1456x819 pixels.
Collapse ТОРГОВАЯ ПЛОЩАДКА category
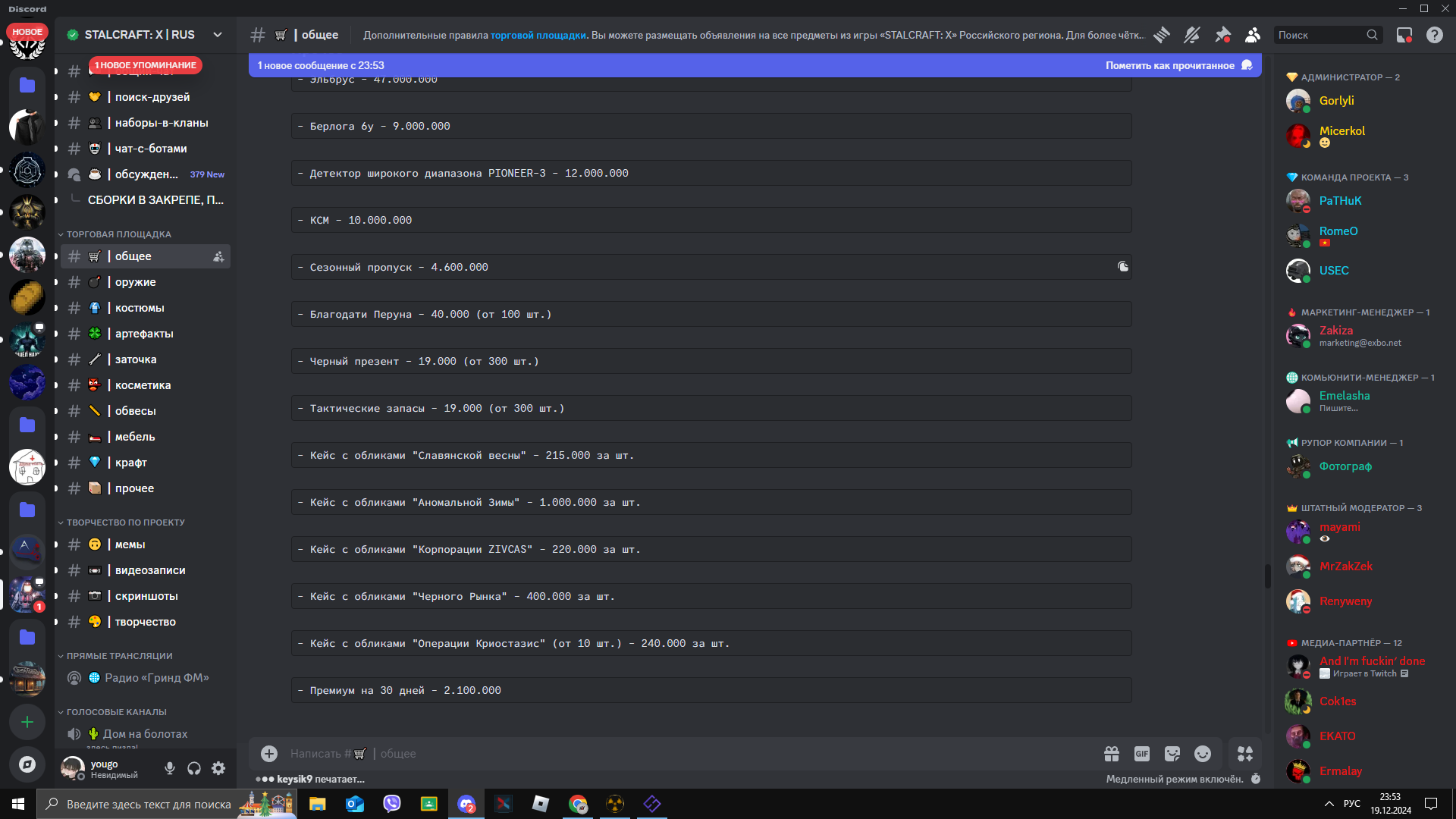[x=118, y=234]
